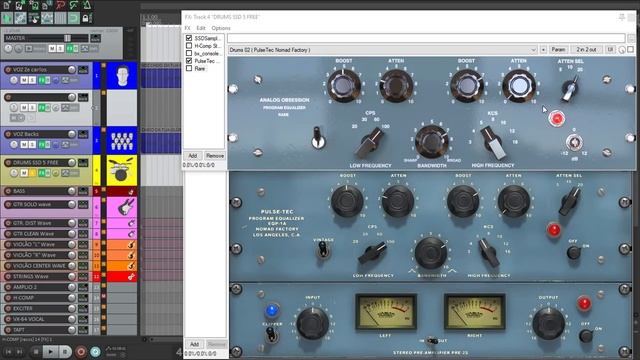
Task: Open FX button on VOZ Ze carlos track
Action: click(x=42, y=80)
